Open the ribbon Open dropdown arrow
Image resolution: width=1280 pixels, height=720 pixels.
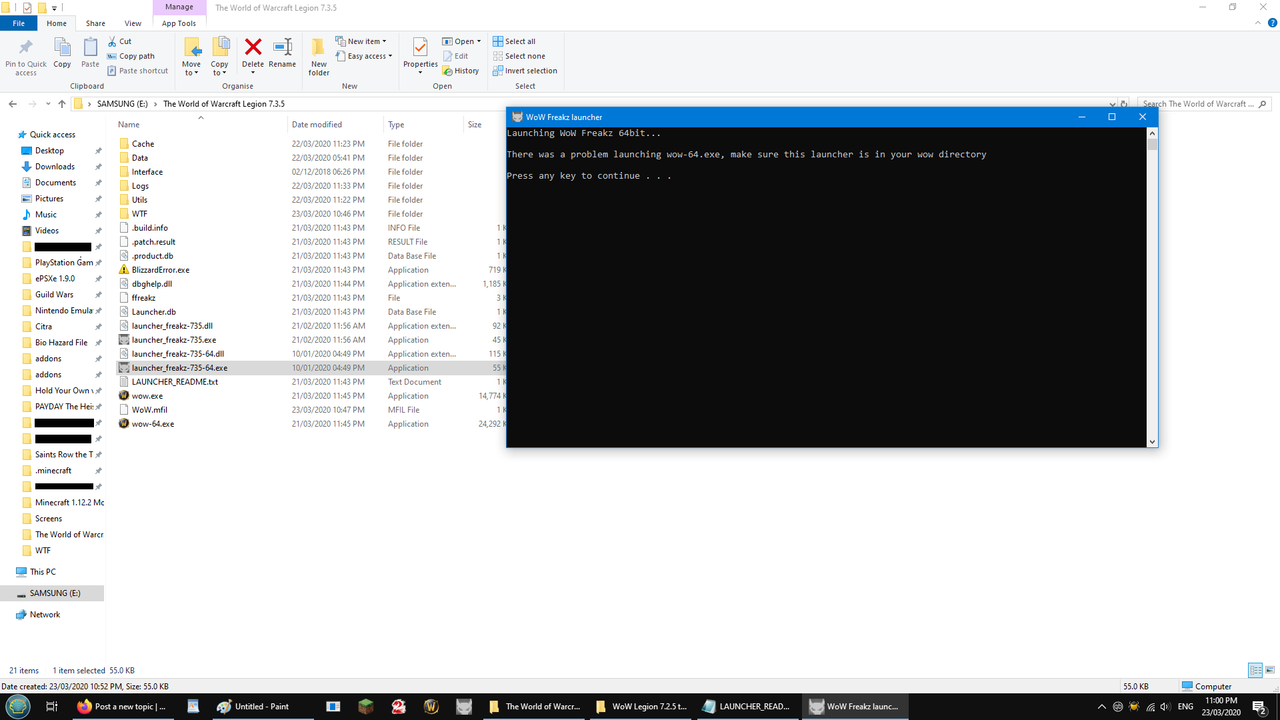pos(479,42)
